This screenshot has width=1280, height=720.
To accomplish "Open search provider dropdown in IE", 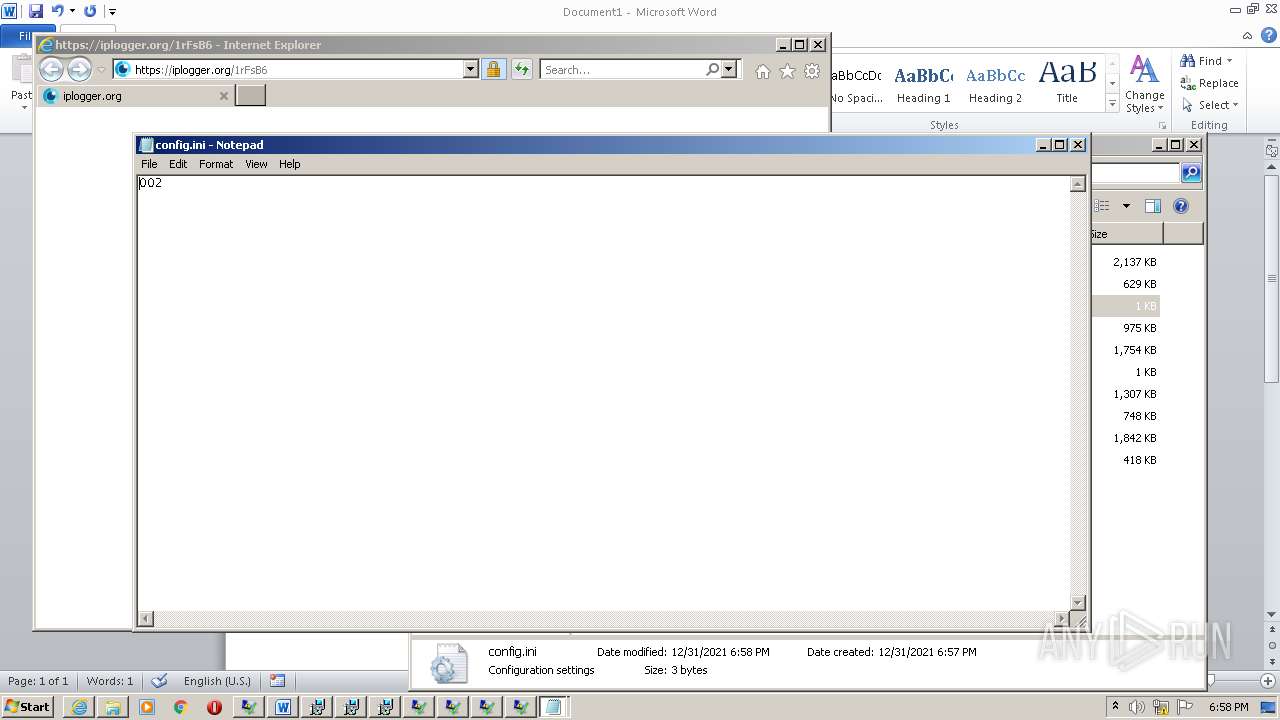I will click(x=729, y=69).
